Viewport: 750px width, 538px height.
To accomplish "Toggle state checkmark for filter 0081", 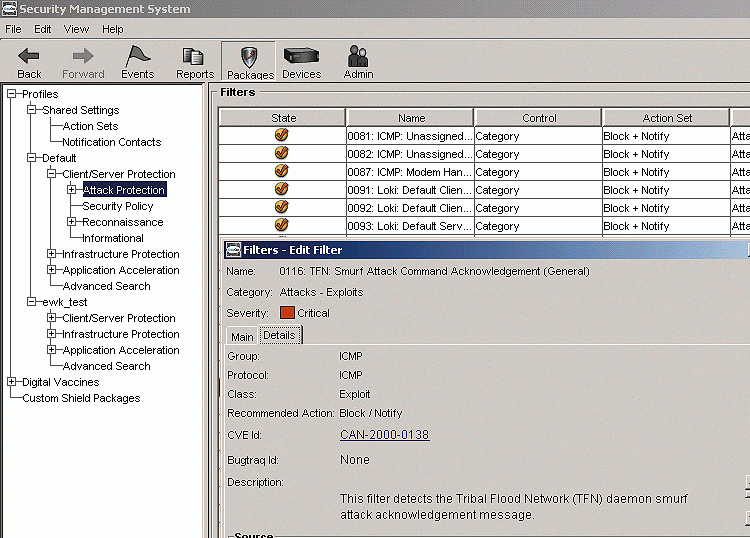I will (x=282, y=136).
